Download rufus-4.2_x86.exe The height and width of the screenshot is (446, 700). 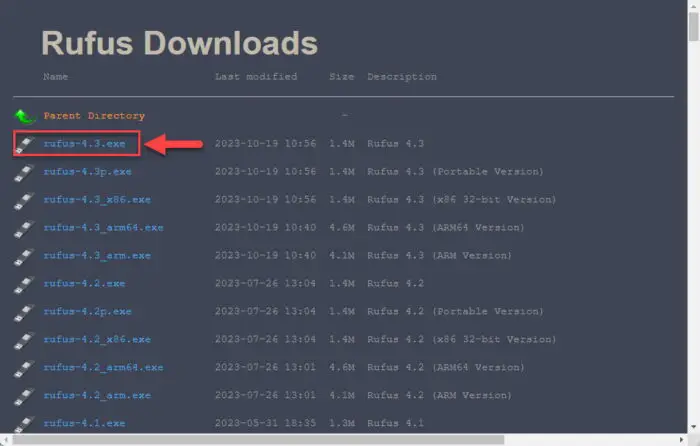tap(97, 339)
